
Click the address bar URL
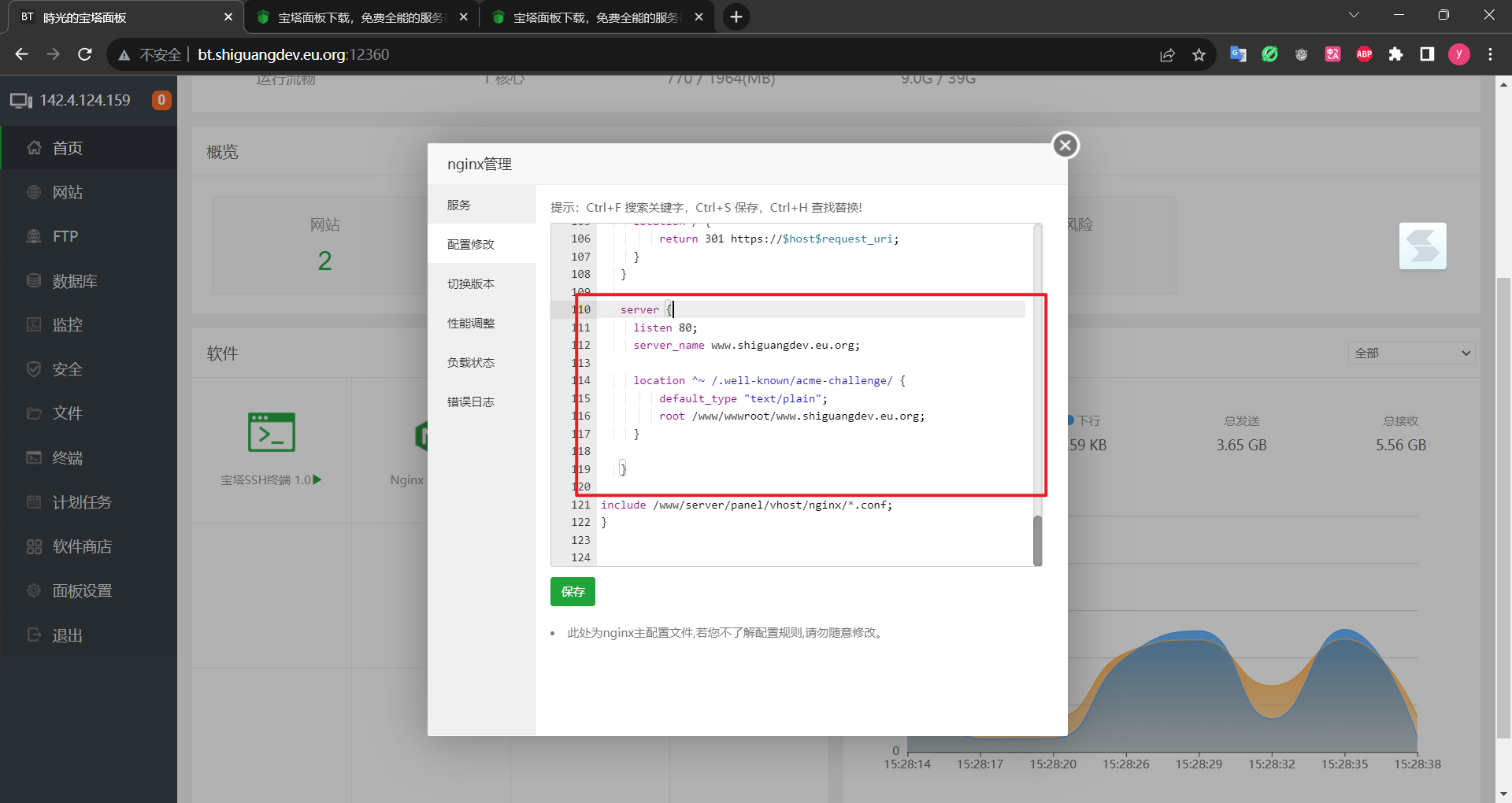click(293, 54)
